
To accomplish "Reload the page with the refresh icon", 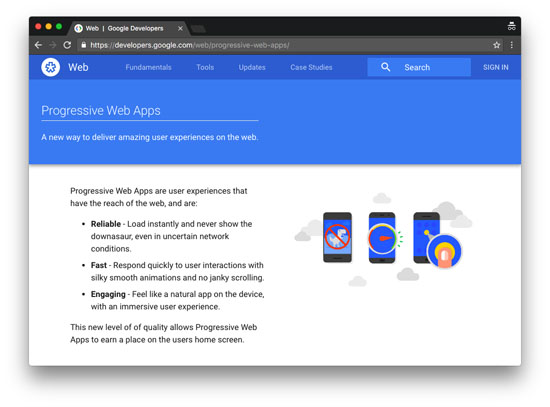I will pyautogui.click(x=67, y=45).
